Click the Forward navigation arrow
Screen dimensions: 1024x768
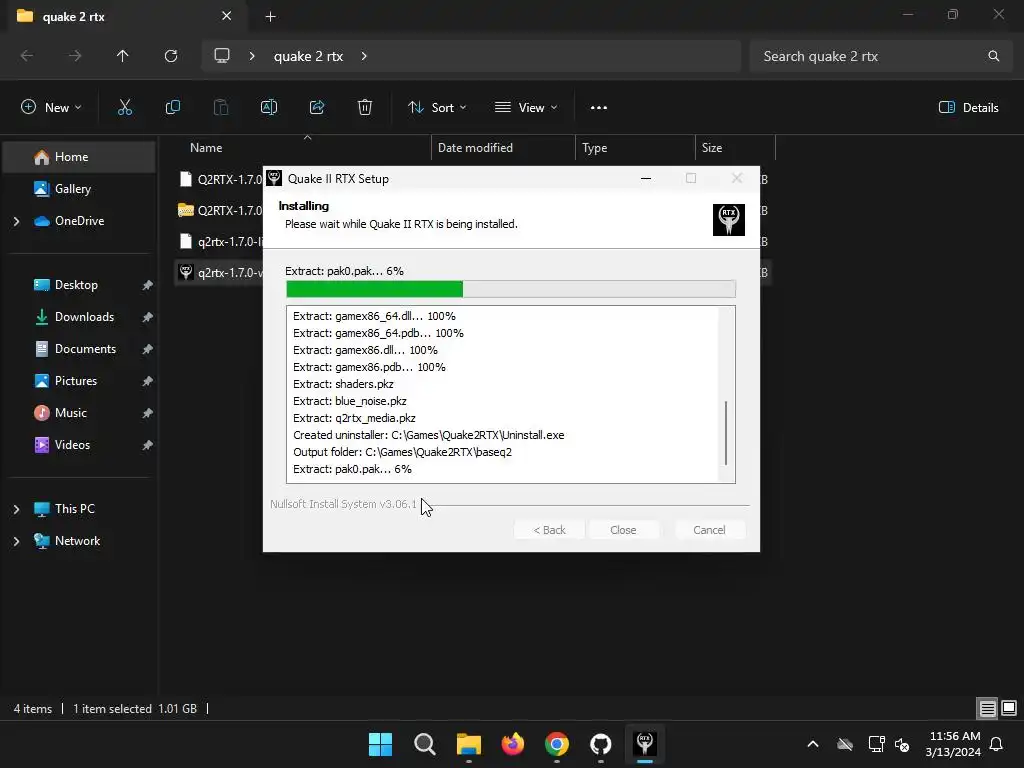[x=75, y=56]
